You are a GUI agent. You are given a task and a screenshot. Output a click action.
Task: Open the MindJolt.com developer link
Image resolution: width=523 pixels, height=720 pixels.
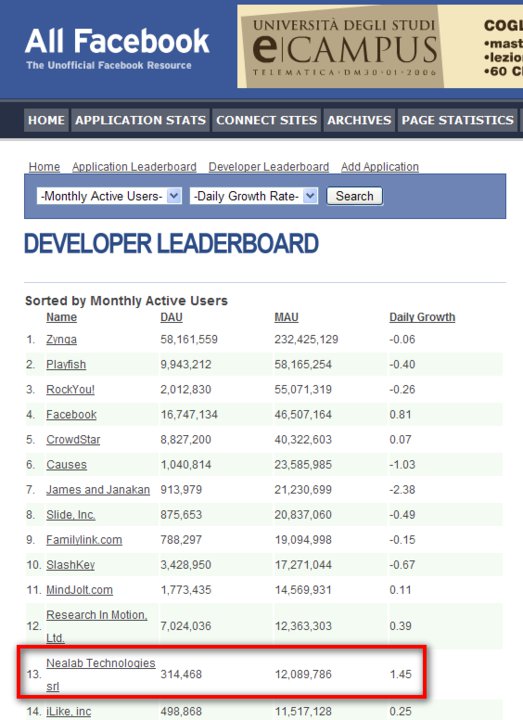click(x=79, y=590)
